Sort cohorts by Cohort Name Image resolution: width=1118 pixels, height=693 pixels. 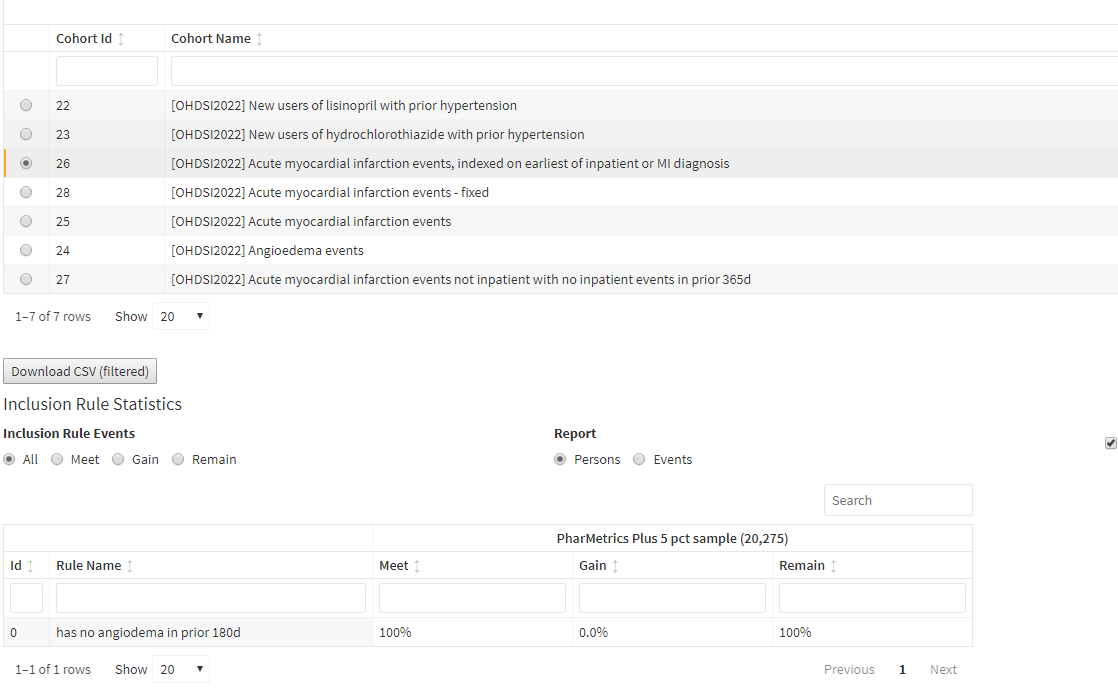tap(259, 37)
